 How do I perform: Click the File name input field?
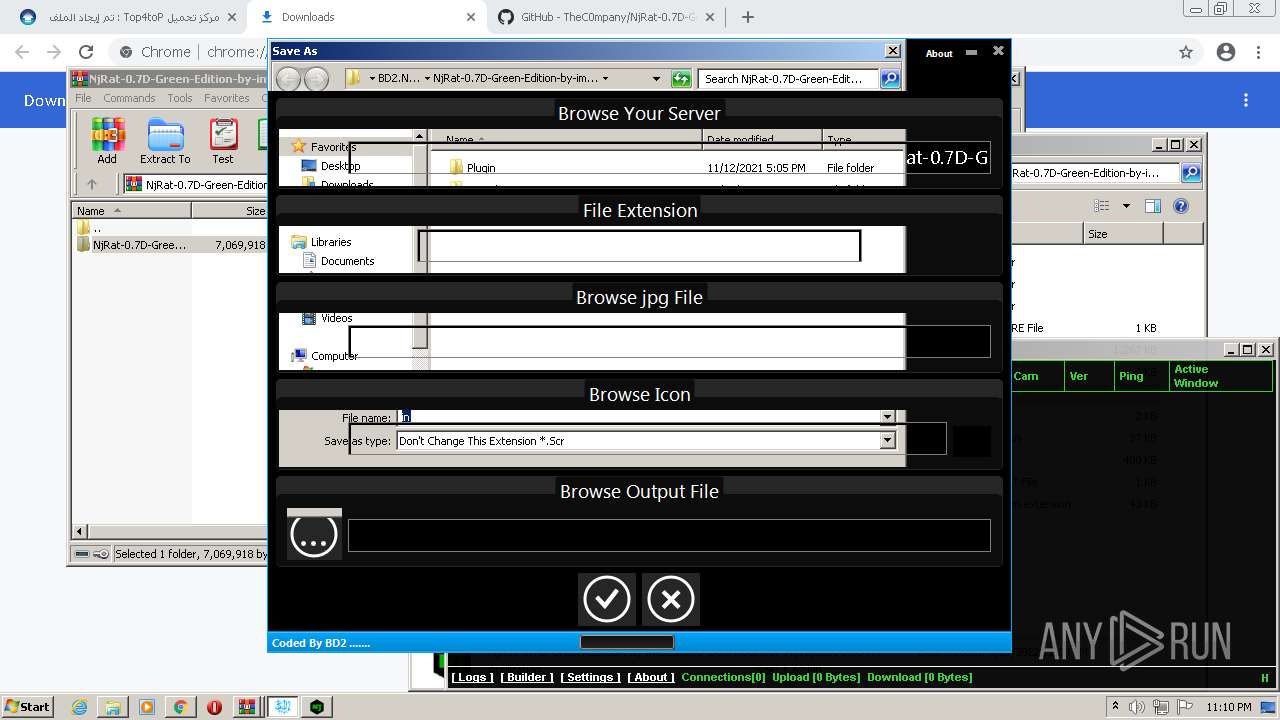[639, 417]
